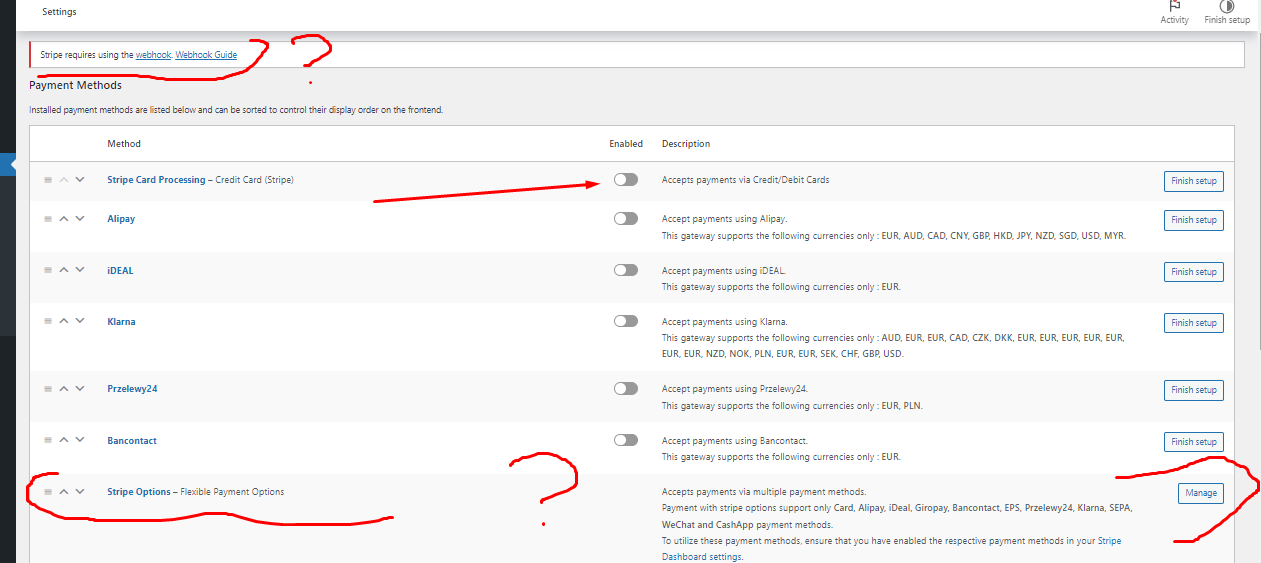Click Finish setup for Klarna
The image size is (1261, 563).
tap(1194, 323)
